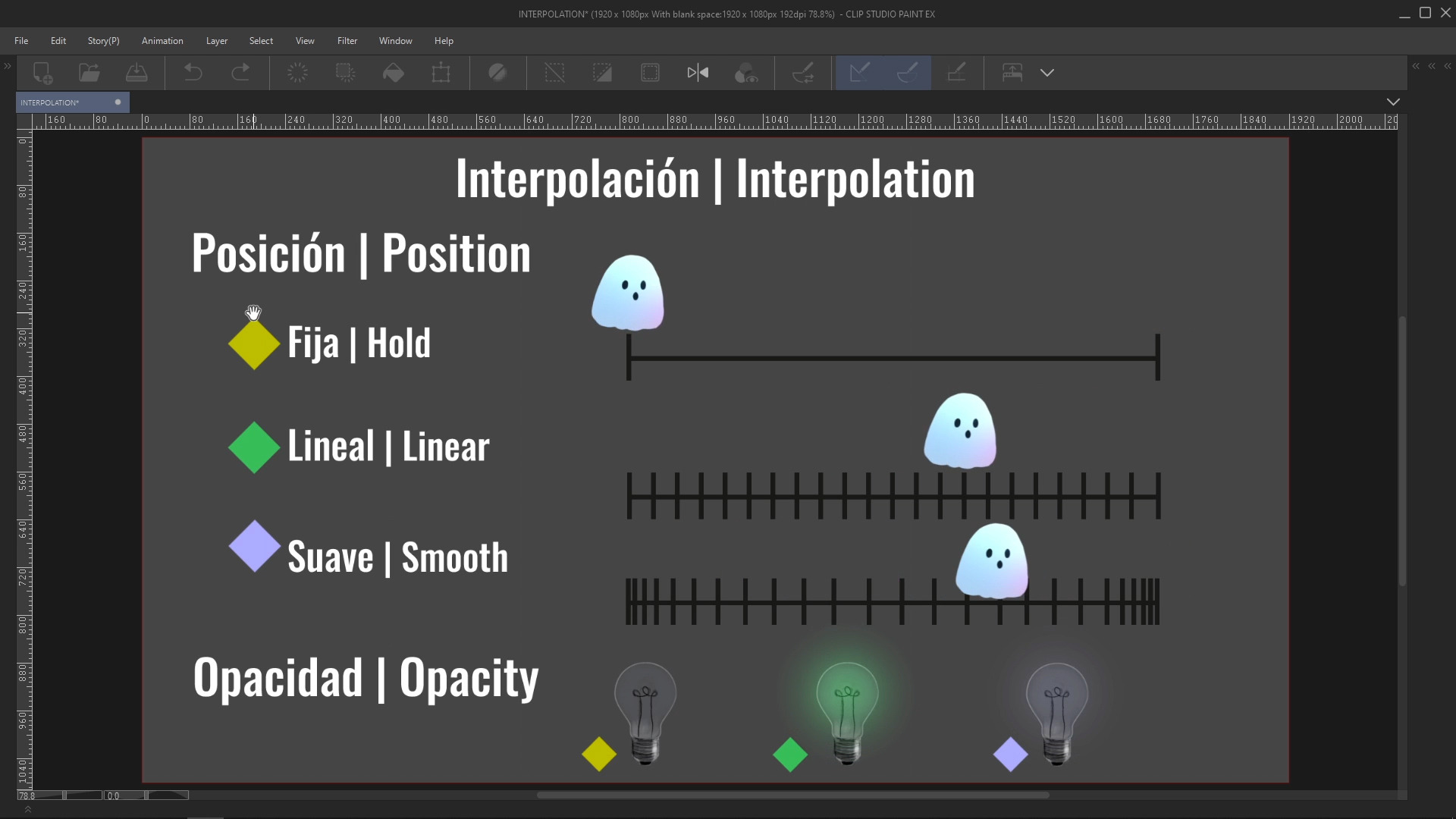Close the INTERPOLATION tab via its dot
The height and width of the screenshot is (819, 1456).
click(x=118, y=102)
